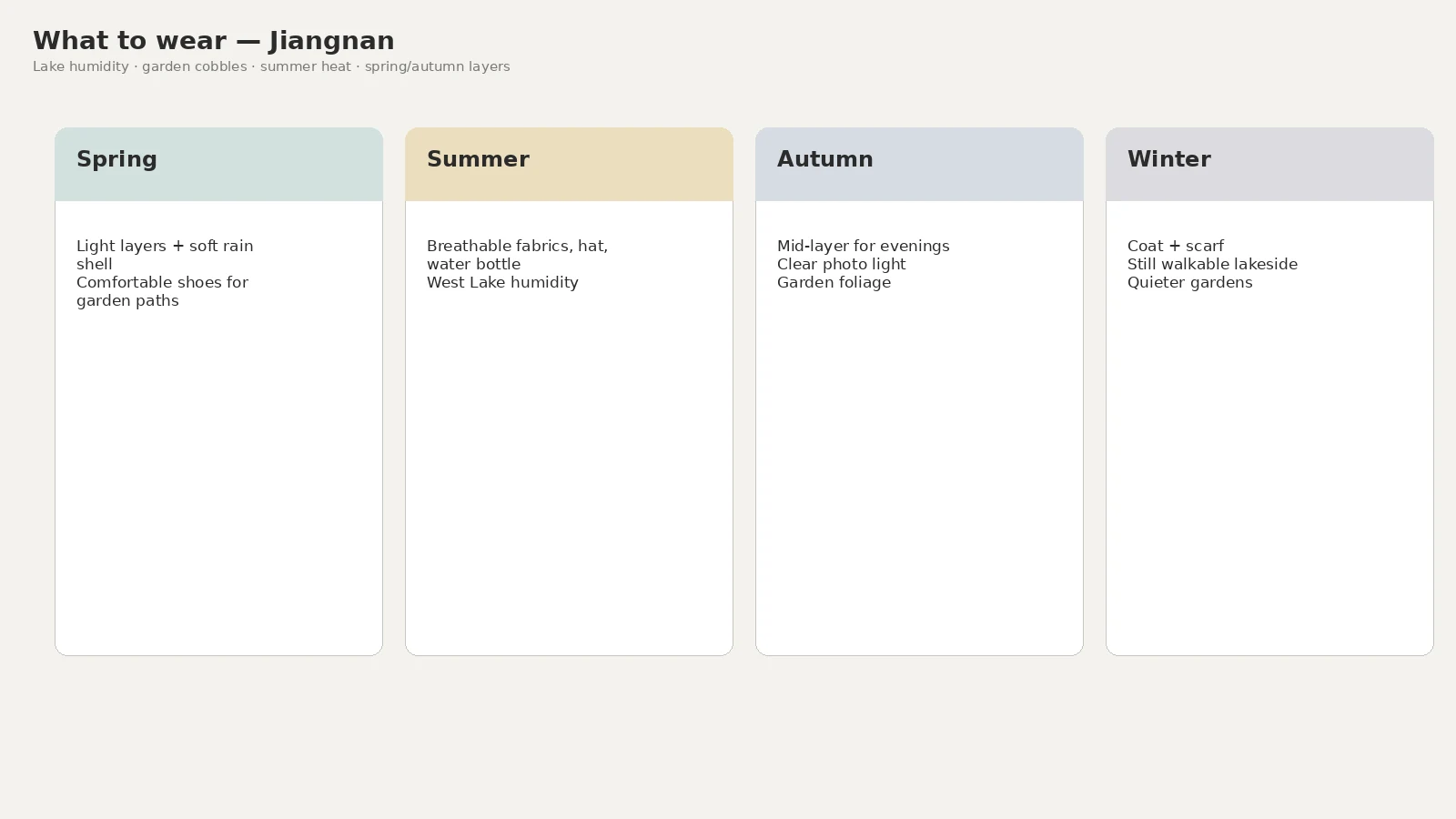
Task: Select the Winter card header
Action: pyautogui.click(x=1269, y=164)
